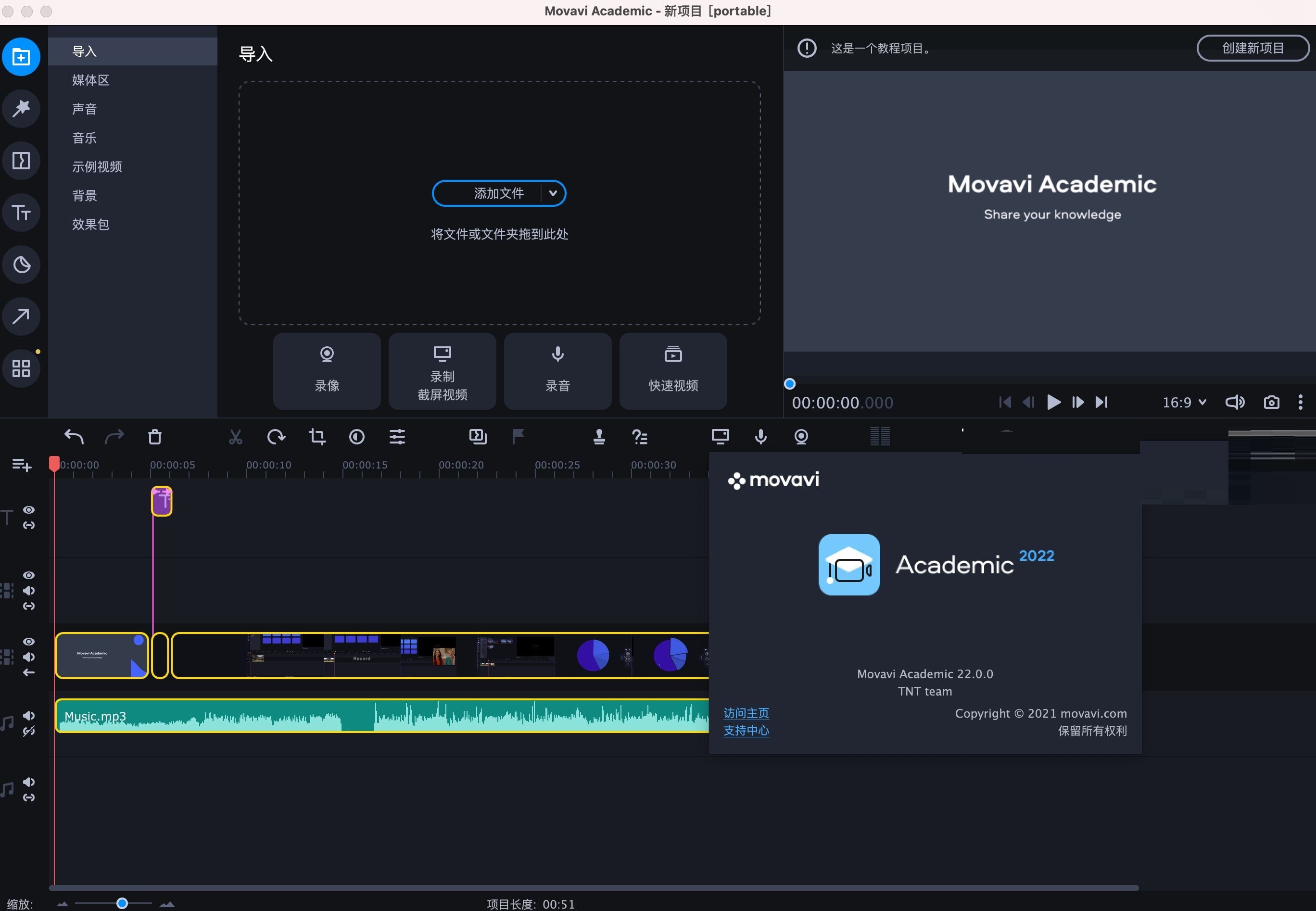Screen dimensions: 1316x911
Task: Select the purple title clip on timeline
Action: tap(162, 501)
